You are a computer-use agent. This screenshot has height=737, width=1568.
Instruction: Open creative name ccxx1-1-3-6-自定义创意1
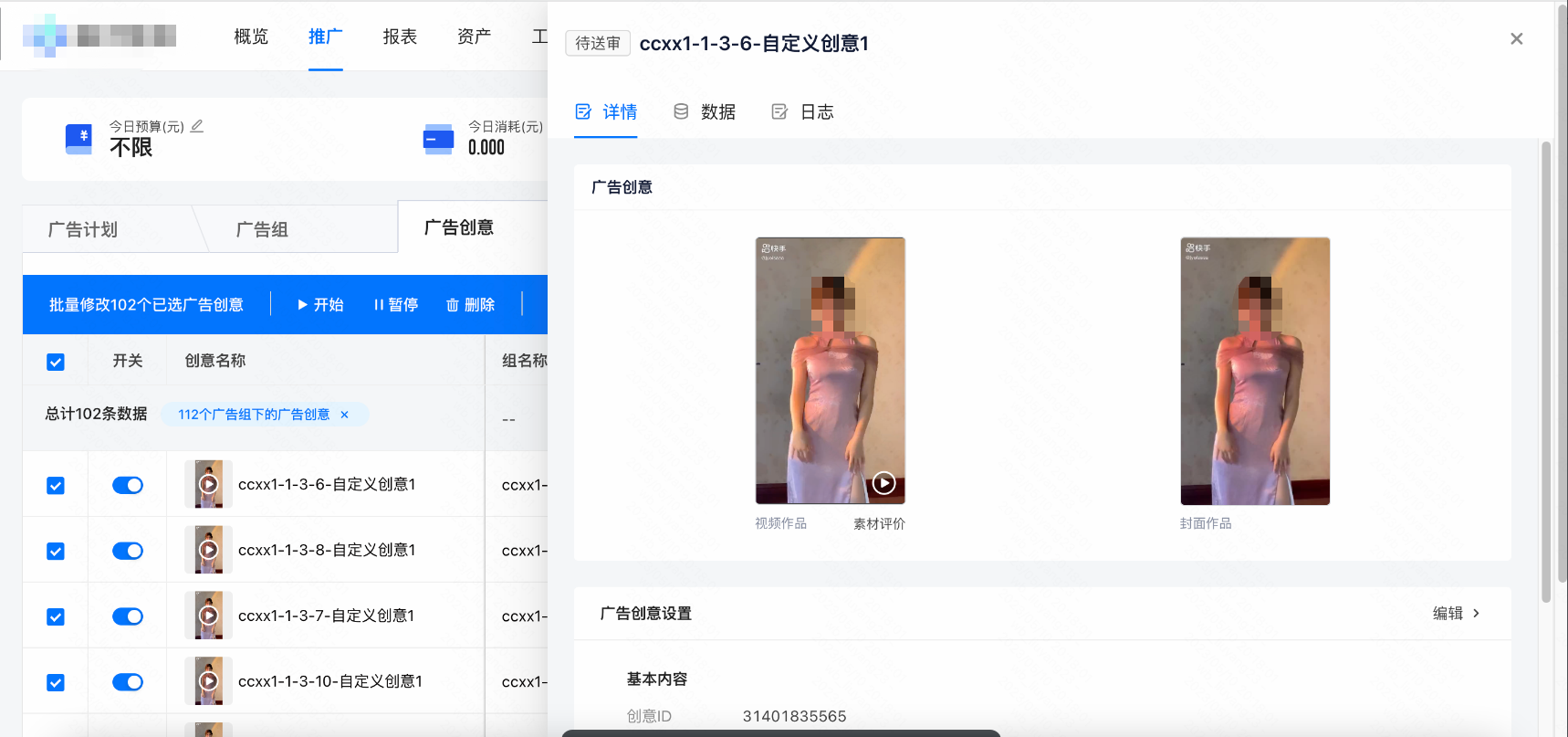[x=327, y=484]
